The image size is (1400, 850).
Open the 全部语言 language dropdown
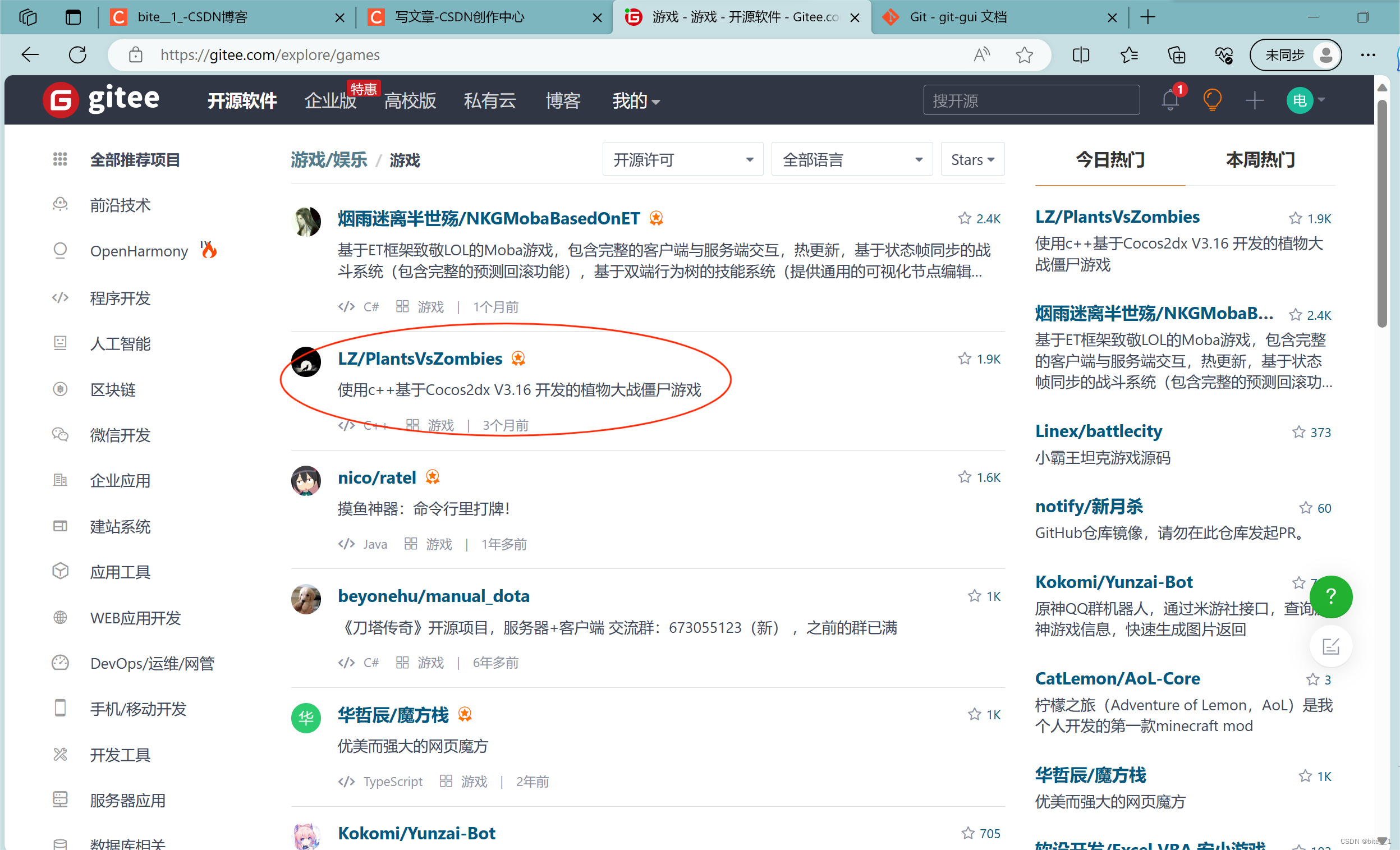point(851,160)
